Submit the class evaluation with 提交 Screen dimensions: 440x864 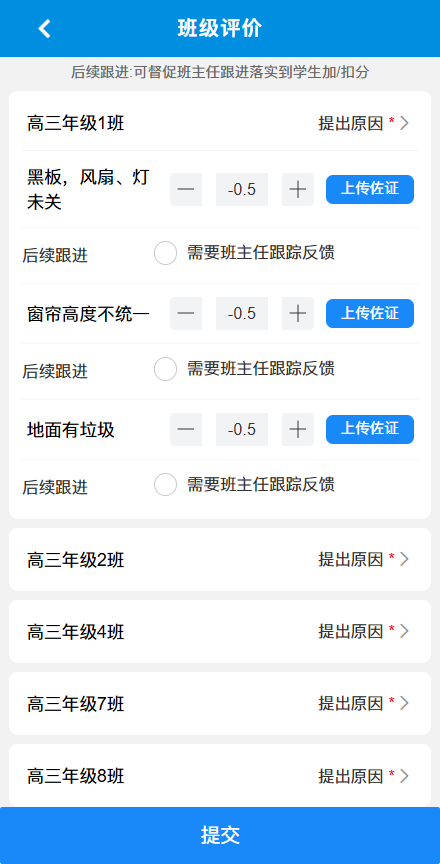[x=220, y=835]
